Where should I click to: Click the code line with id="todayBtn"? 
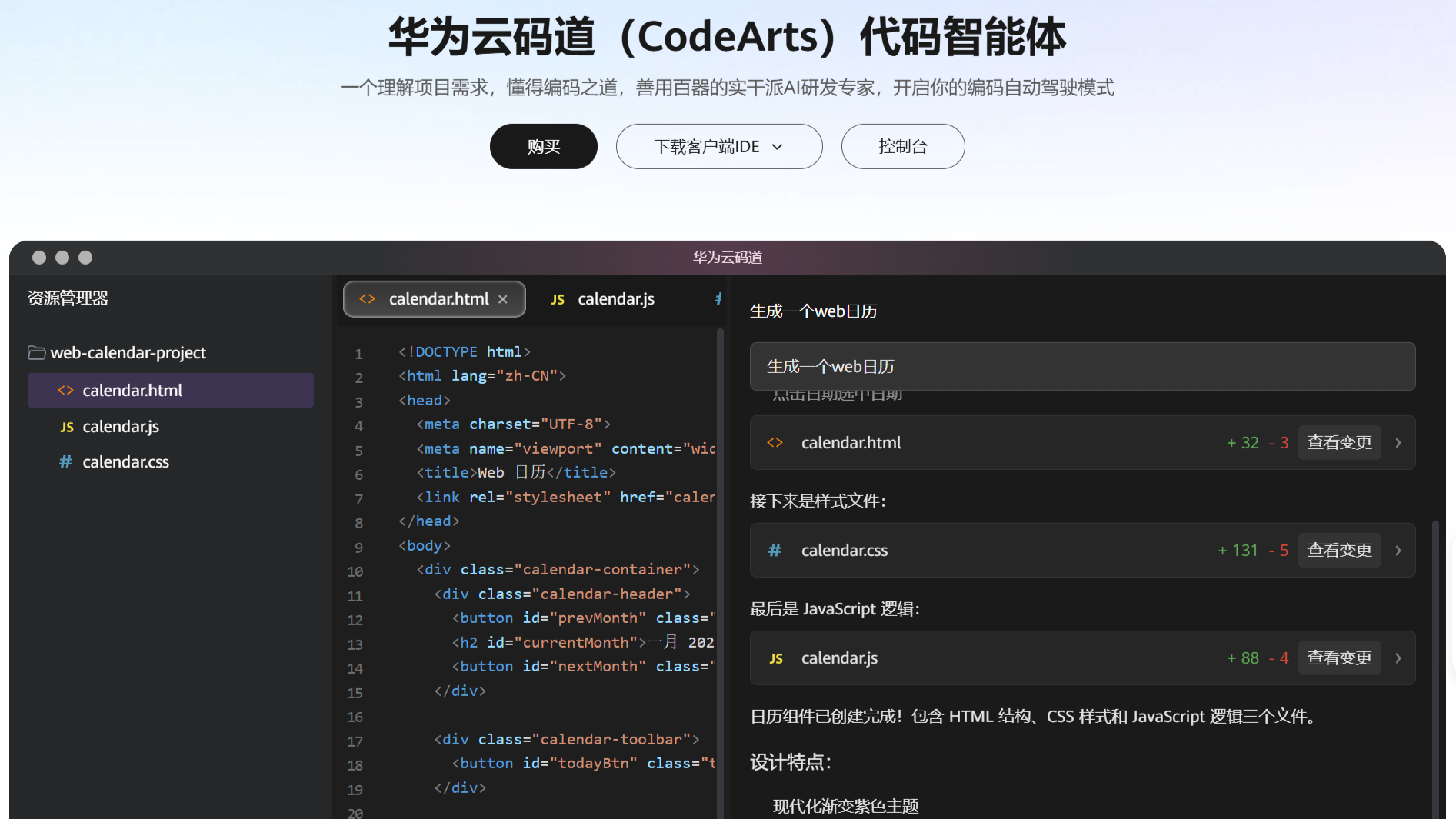click(x=584, y=763)
